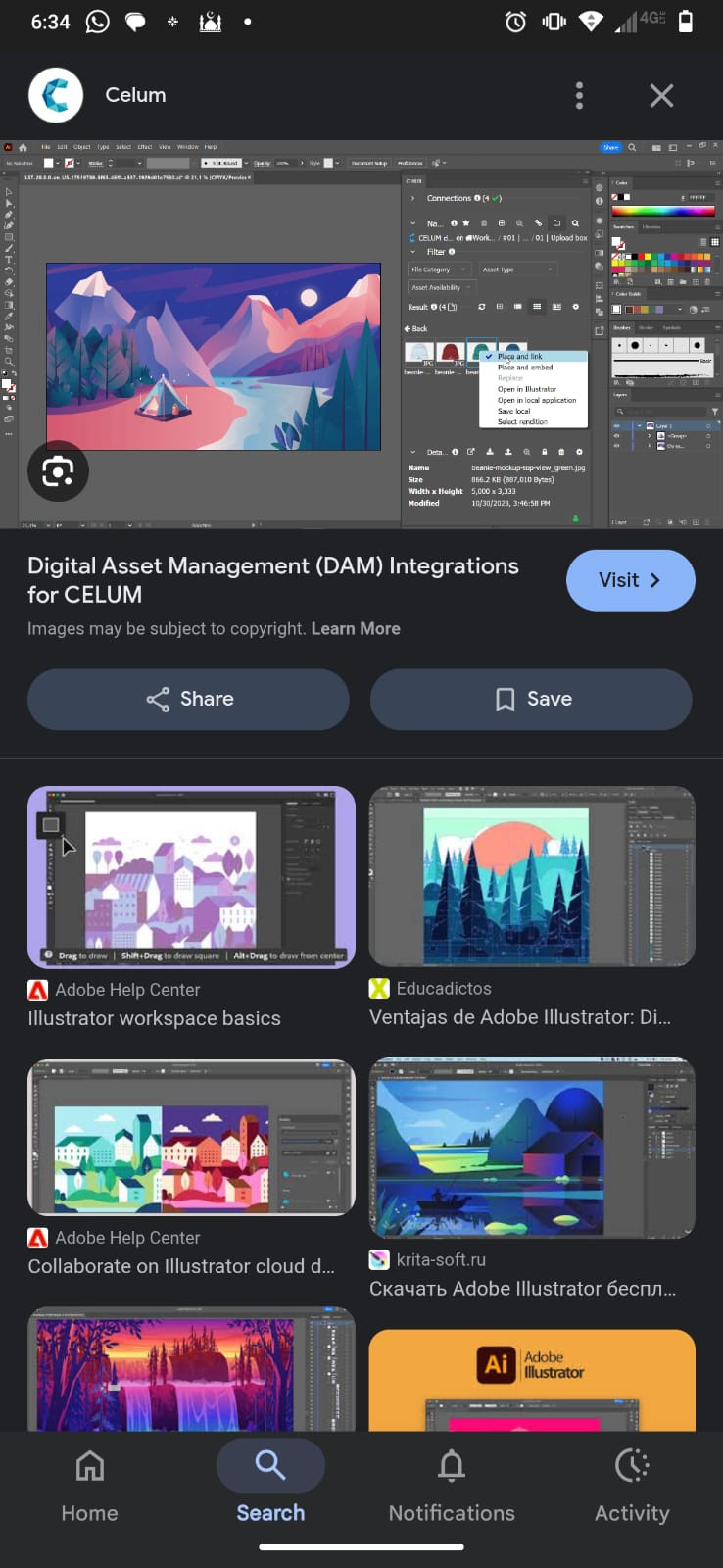Tap the Share button
This screenshot has height=1568, width=723.
[x=188, y=699]
